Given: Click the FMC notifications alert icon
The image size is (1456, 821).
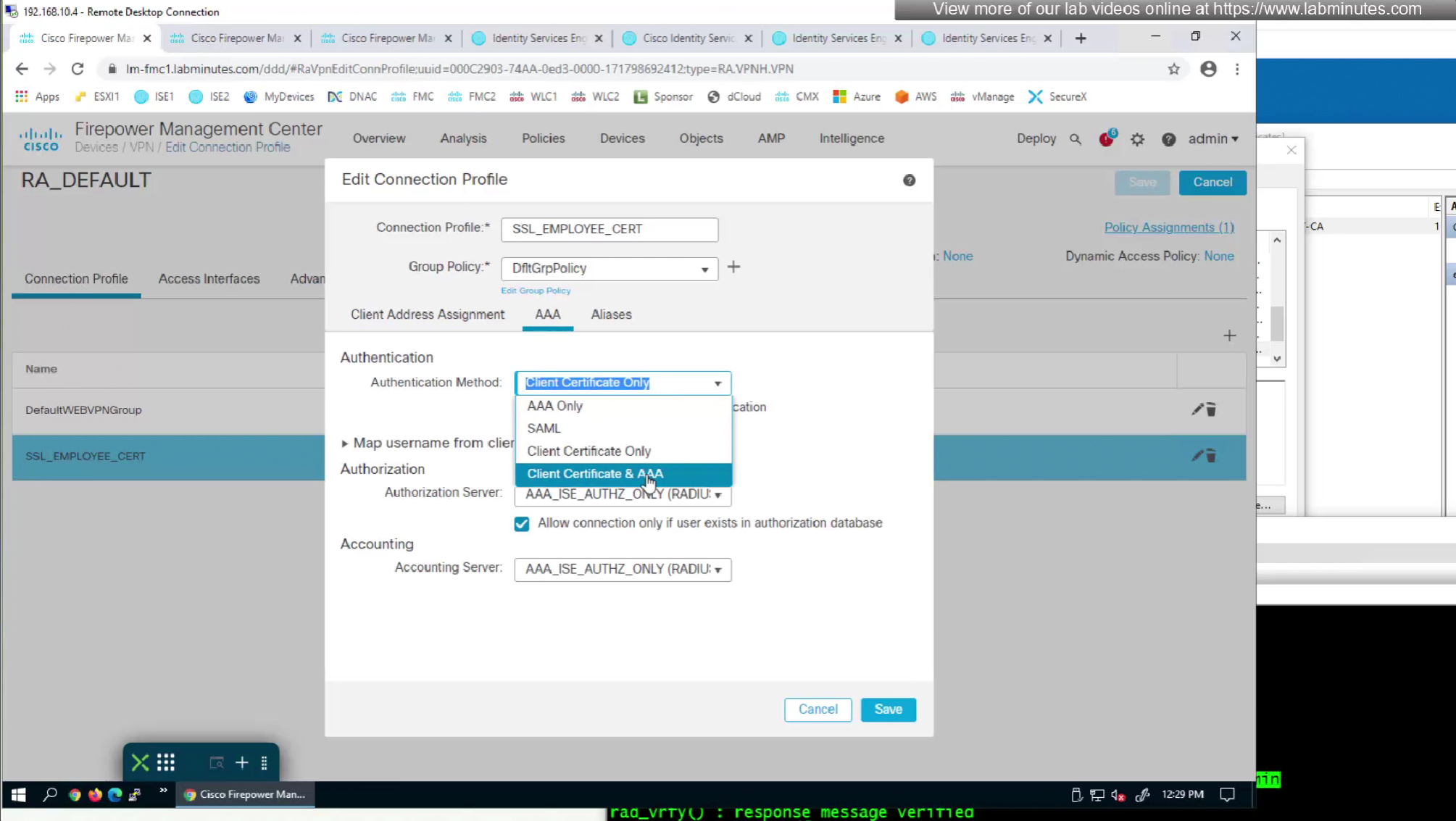Looking at the screenshot, I should 1106,139.
